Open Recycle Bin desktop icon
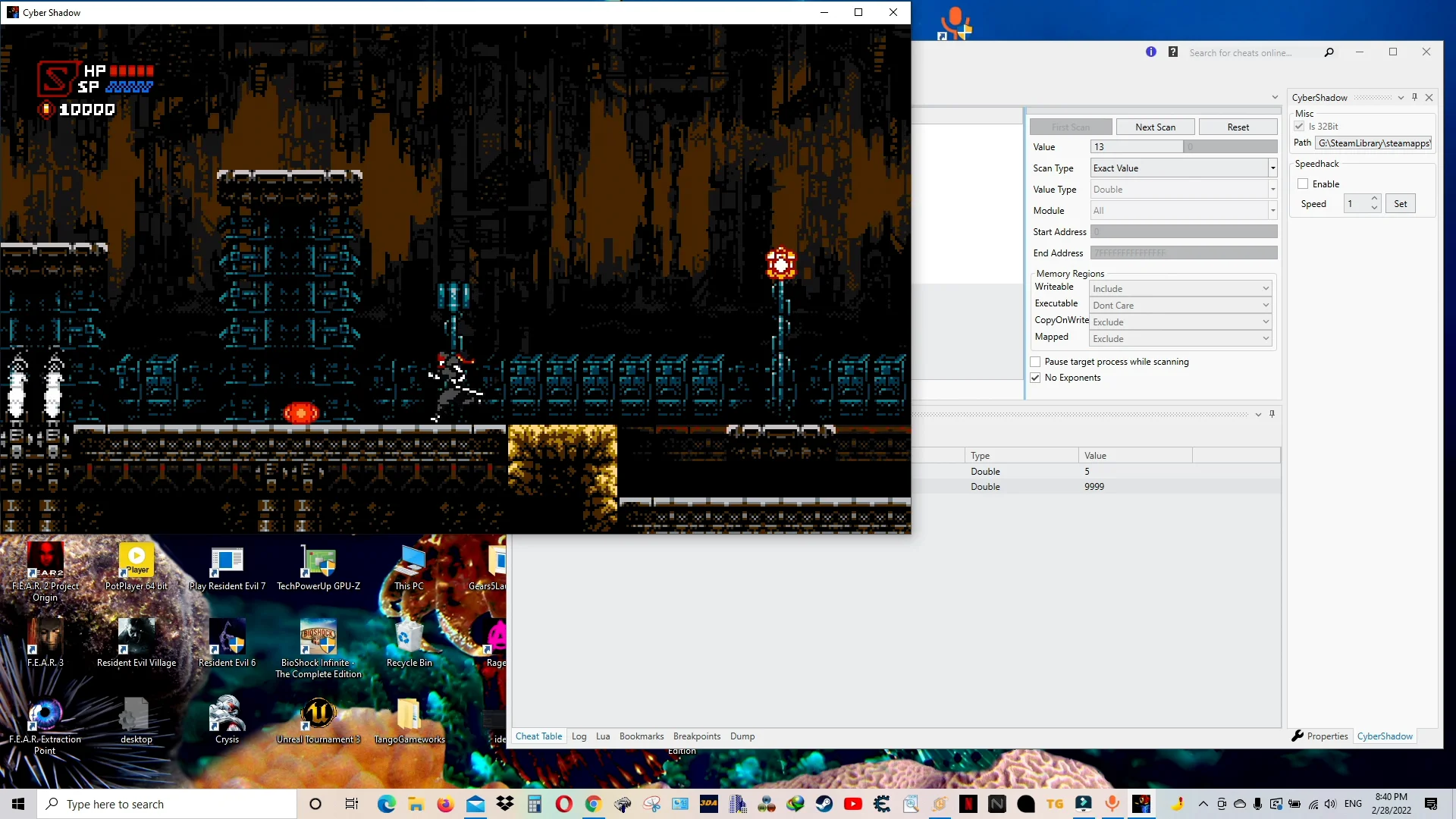The height and width of the screenshot is (819, 1456). (409, 643)
